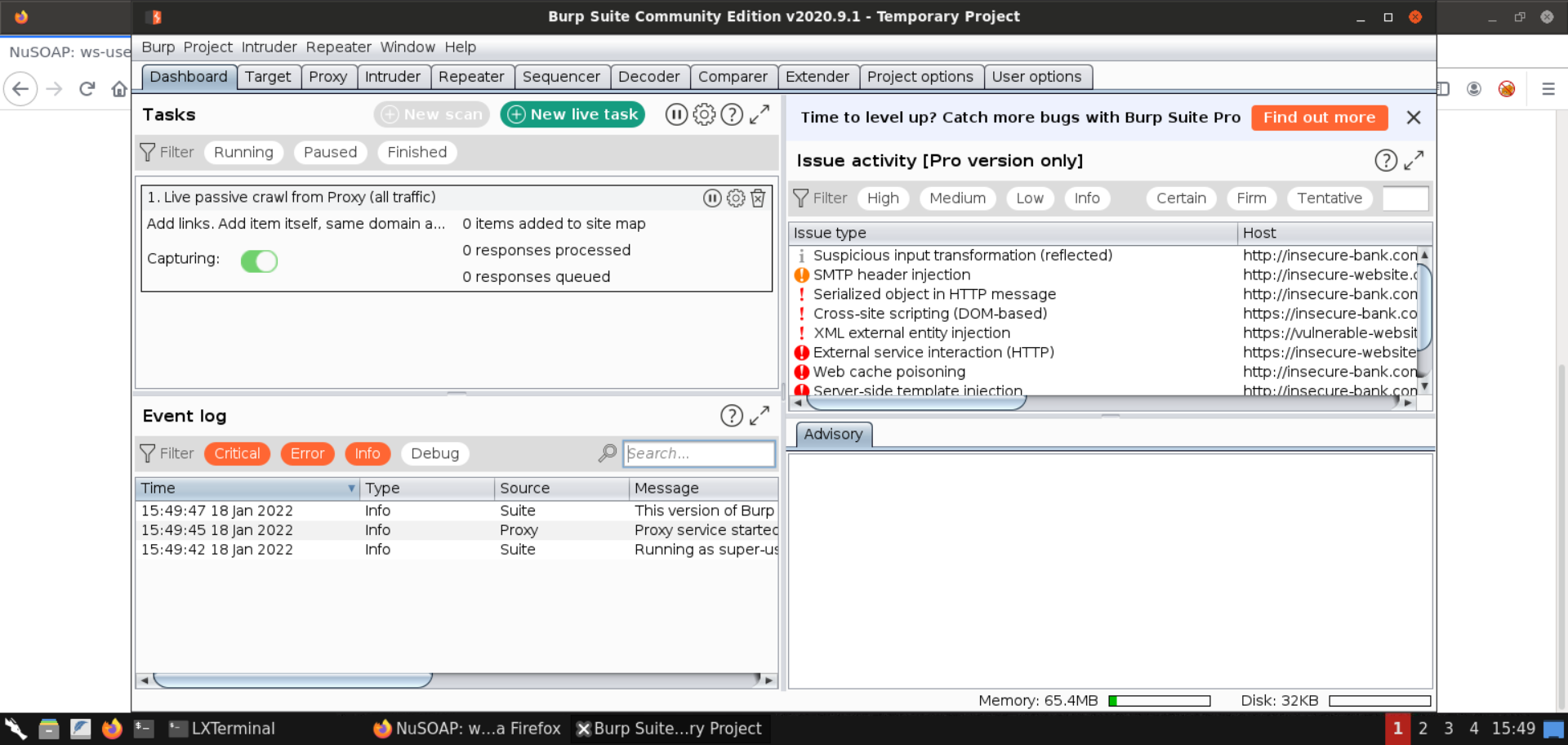This screenshot has width=1568, height=745.
Task: Pause all tasks in Tasks panel
Action: [x=676, y=114]
